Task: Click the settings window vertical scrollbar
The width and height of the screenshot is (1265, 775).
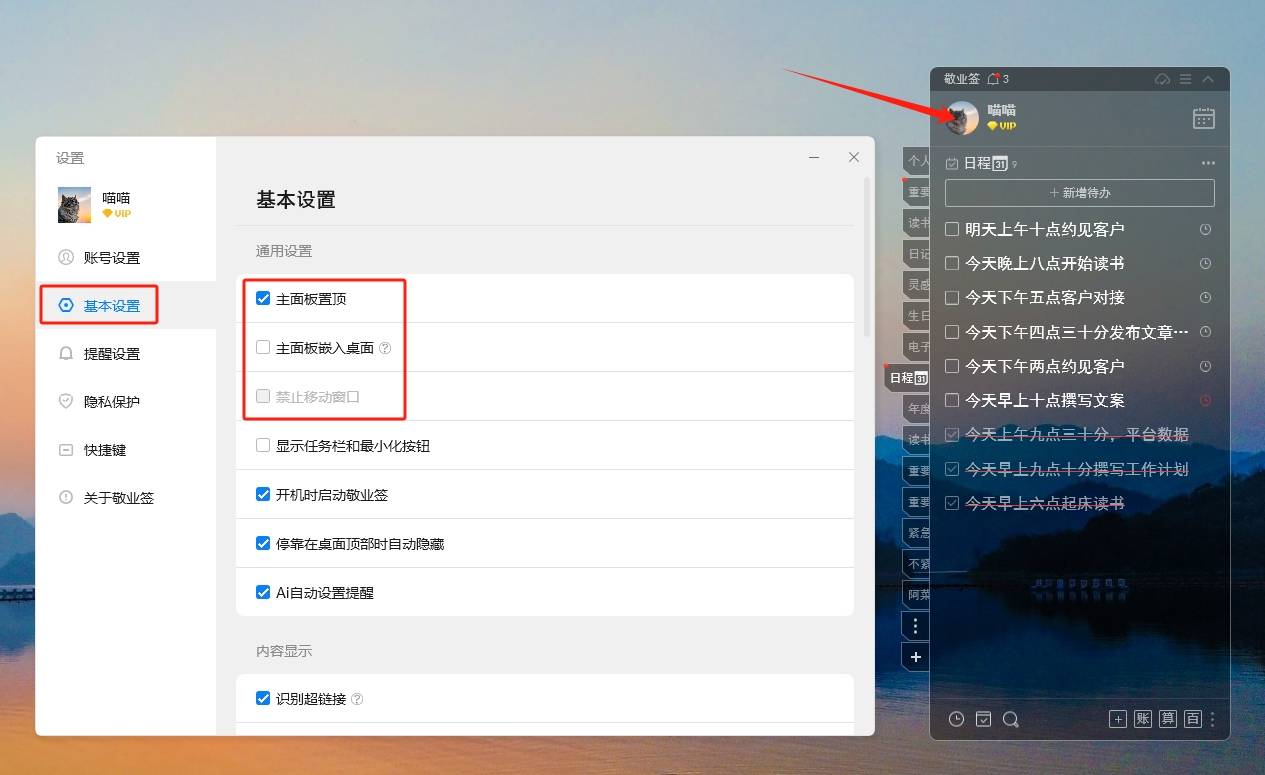Action: [x=867, y=258]
